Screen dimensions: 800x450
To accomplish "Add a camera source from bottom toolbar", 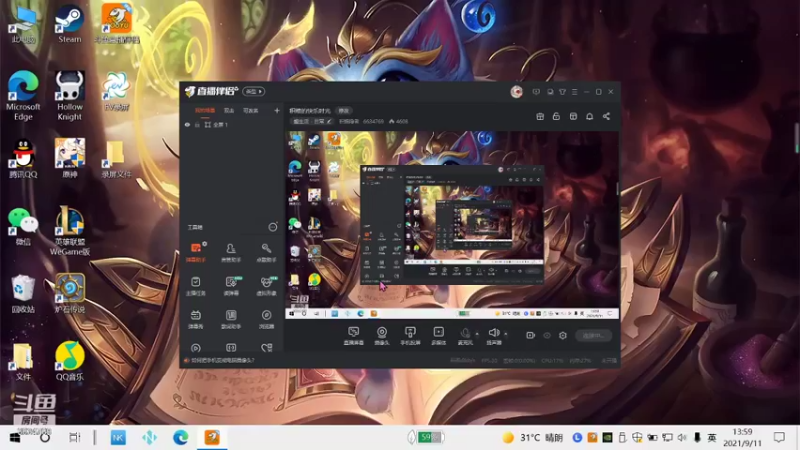I will [382, 336].
